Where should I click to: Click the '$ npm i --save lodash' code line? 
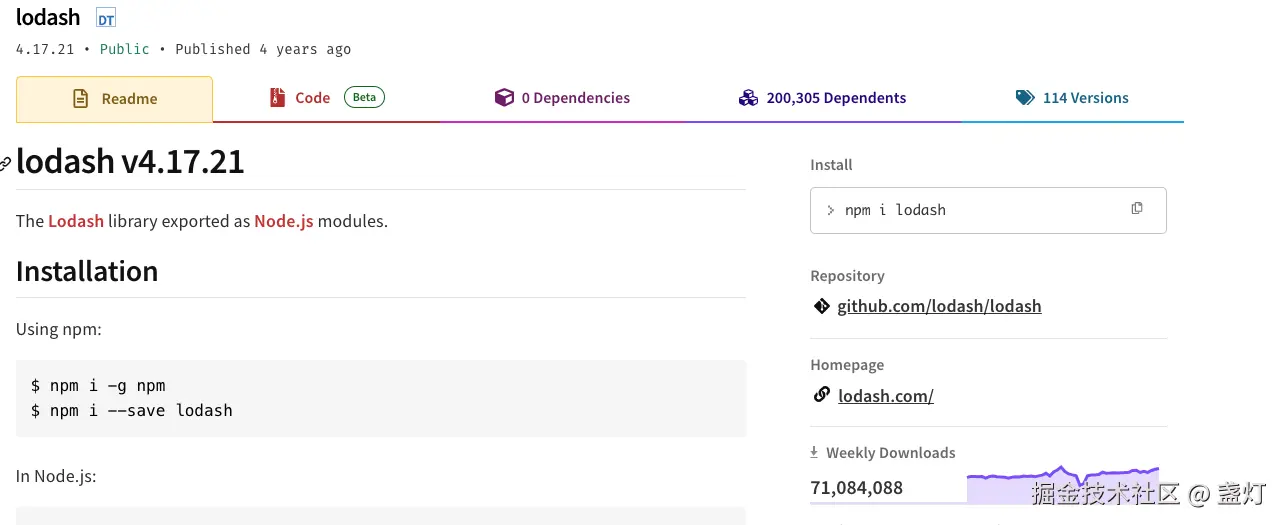click(132, 410)
